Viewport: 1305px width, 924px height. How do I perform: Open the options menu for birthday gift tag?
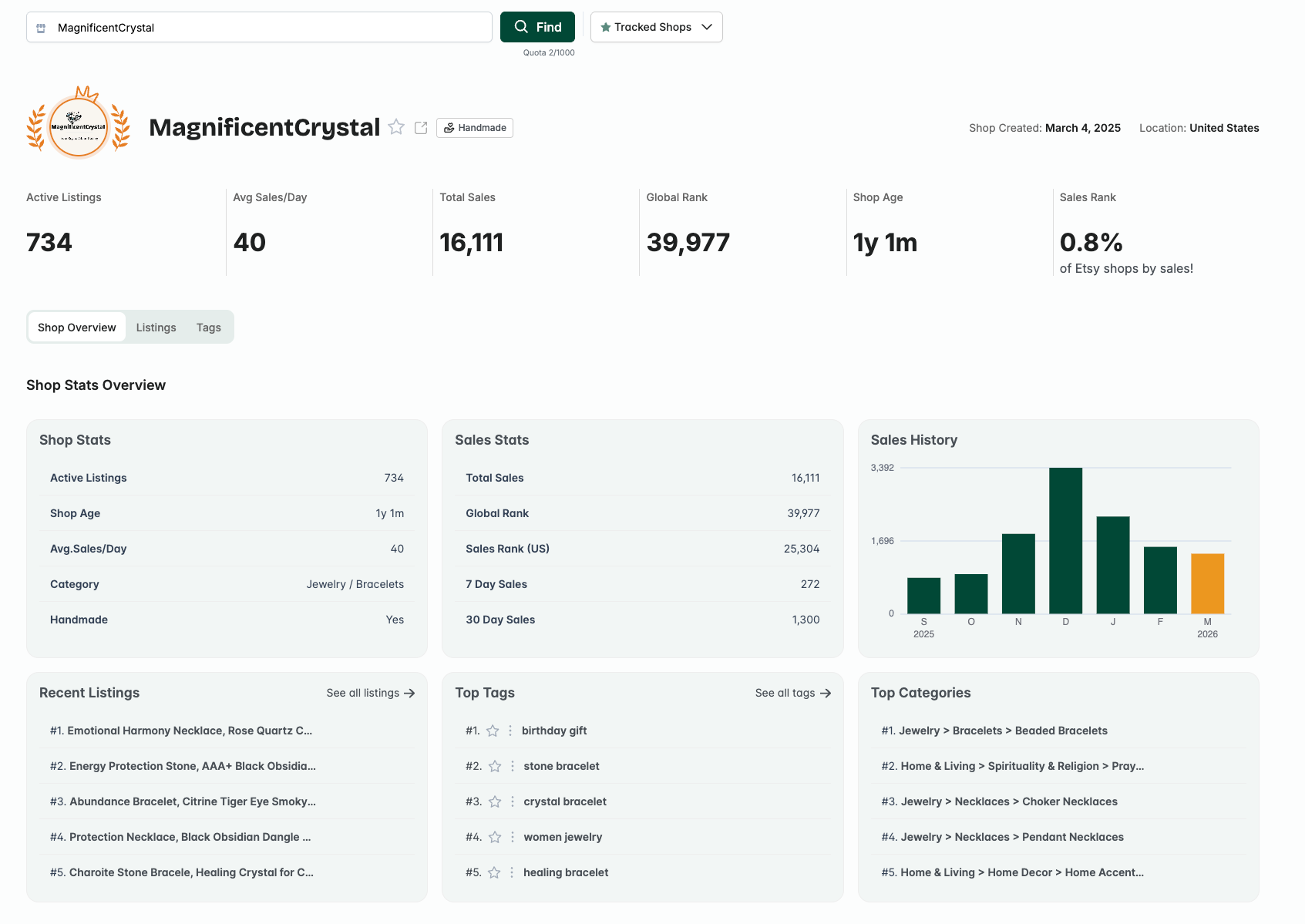pyautogui.click(x=510, y=731)
